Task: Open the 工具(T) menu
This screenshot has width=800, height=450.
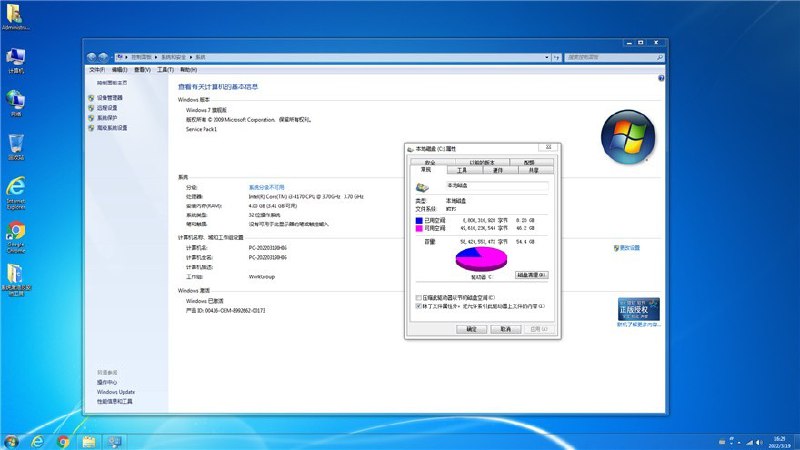Action: tap(164, 70)
